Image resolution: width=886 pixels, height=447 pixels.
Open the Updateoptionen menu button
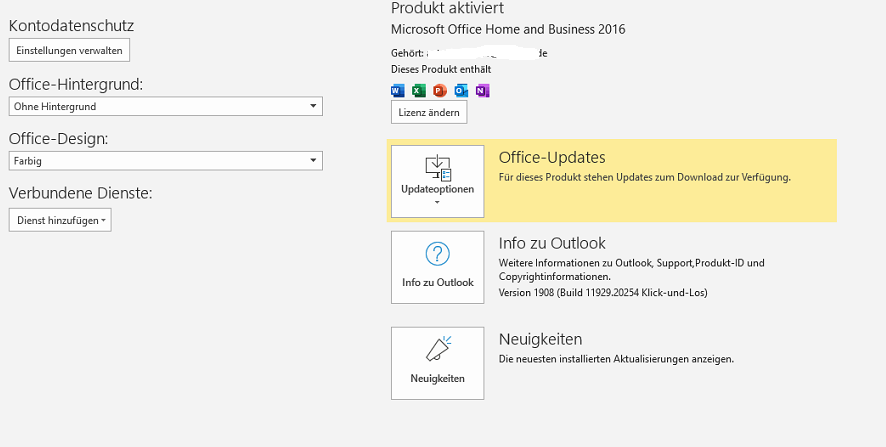(x=437, y=181)
